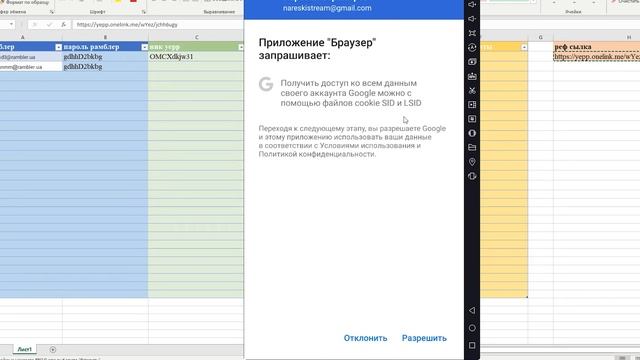
Task: Click first rambler.ua email cell
Action: 31,57
